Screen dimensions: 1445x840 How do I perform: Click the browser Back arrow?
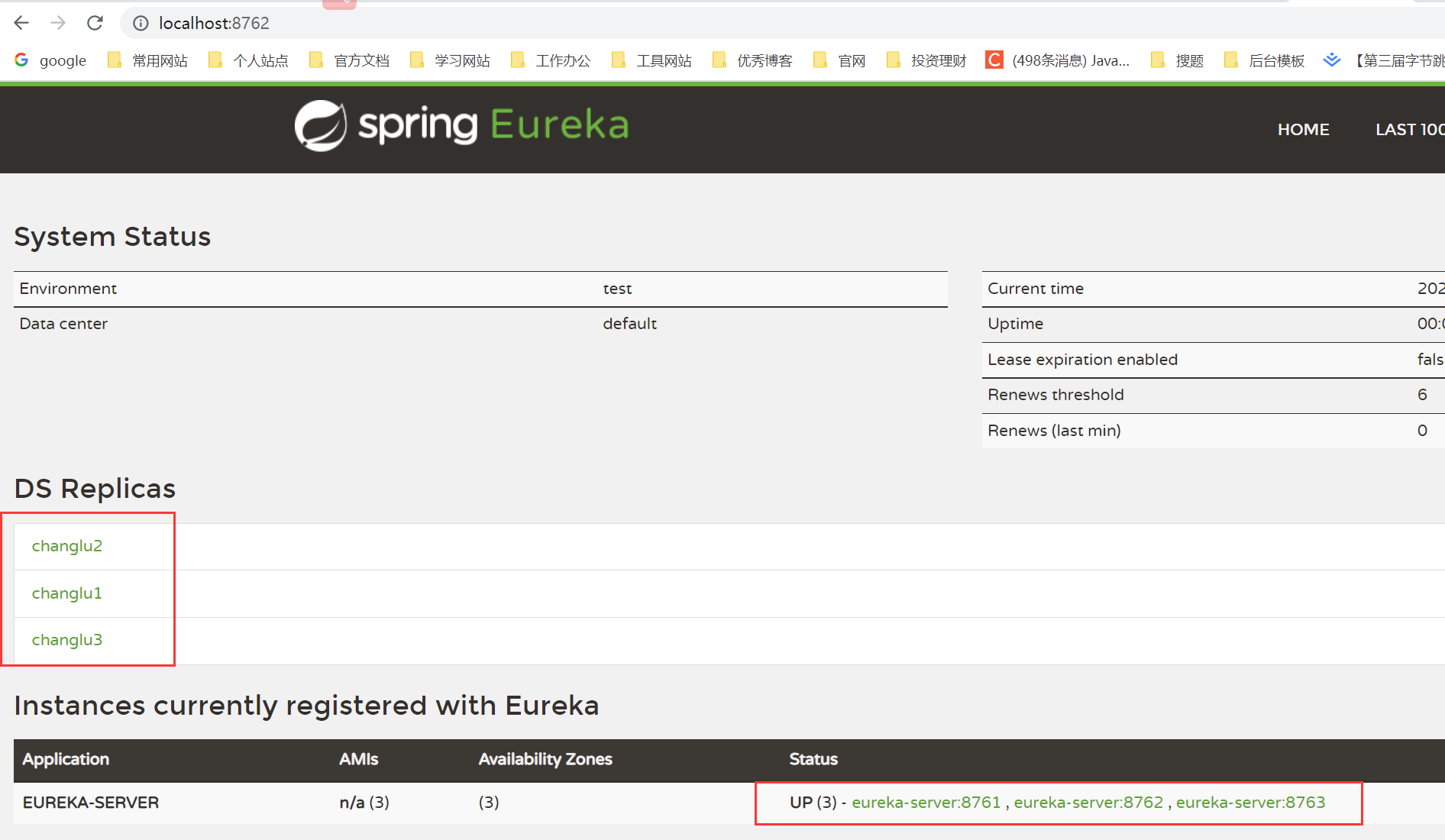tap(21, 23)
